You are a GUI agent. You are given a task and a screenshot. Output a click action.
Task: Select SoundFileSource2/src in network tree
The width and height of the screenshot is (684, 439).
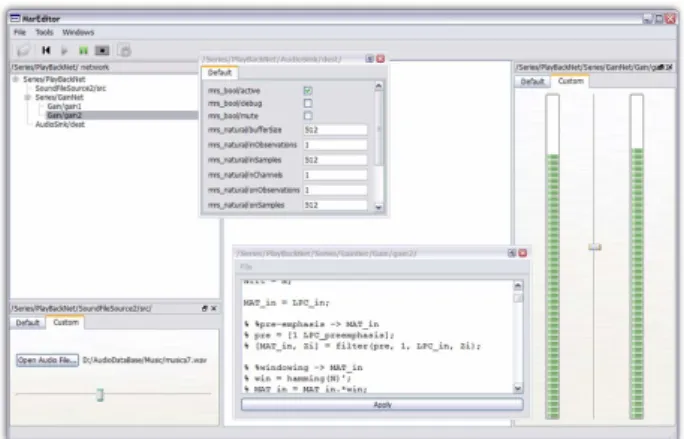coord(71,88)
